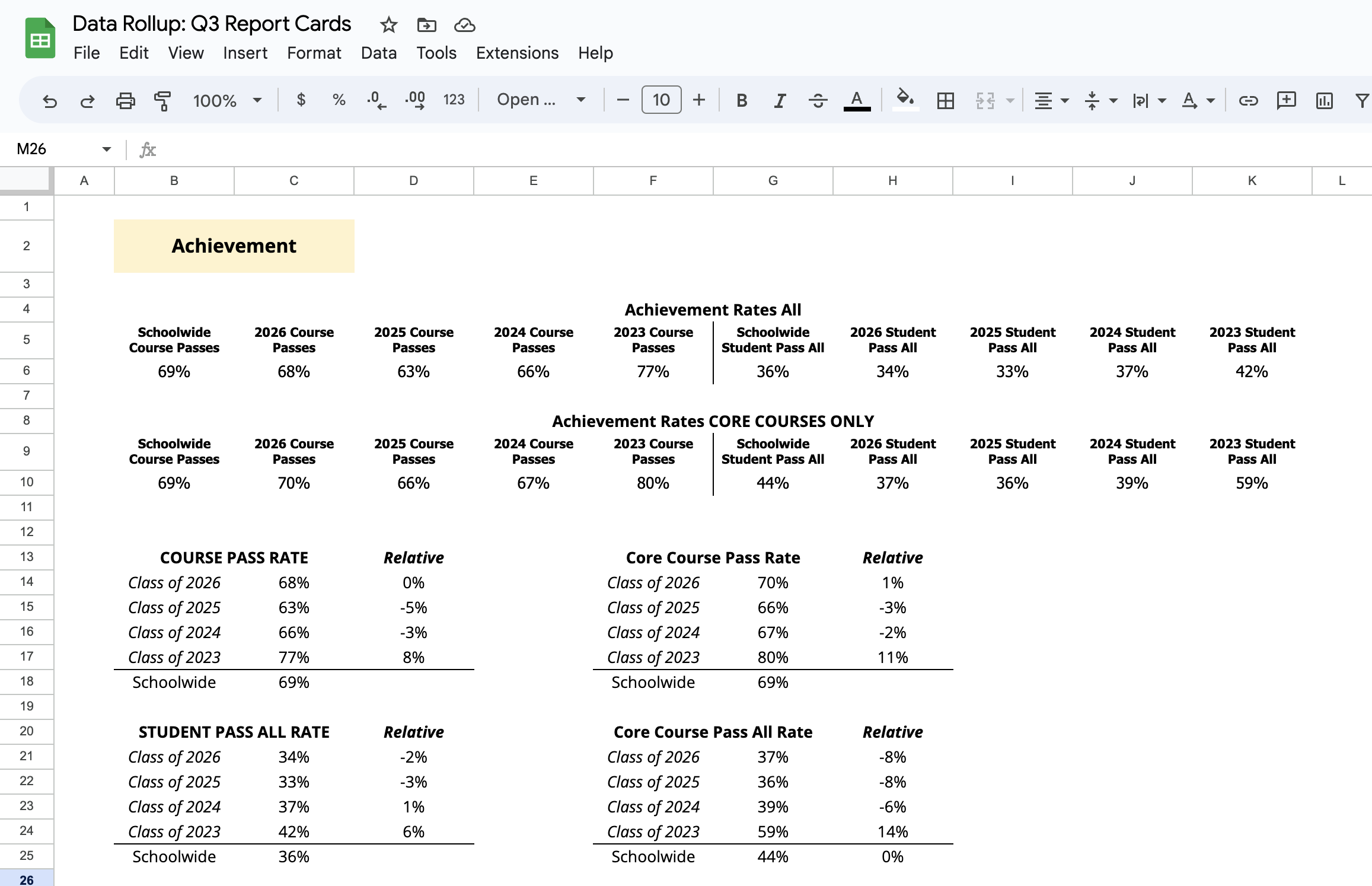The width and height of the screenshot is (1372, 886).
Task: Click format as percent button
Action: [339, 100]
